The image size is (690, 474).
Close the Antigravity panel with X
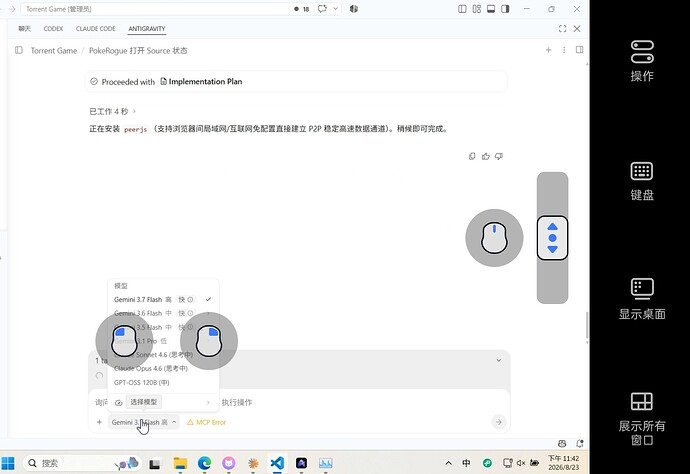(577, 29)
